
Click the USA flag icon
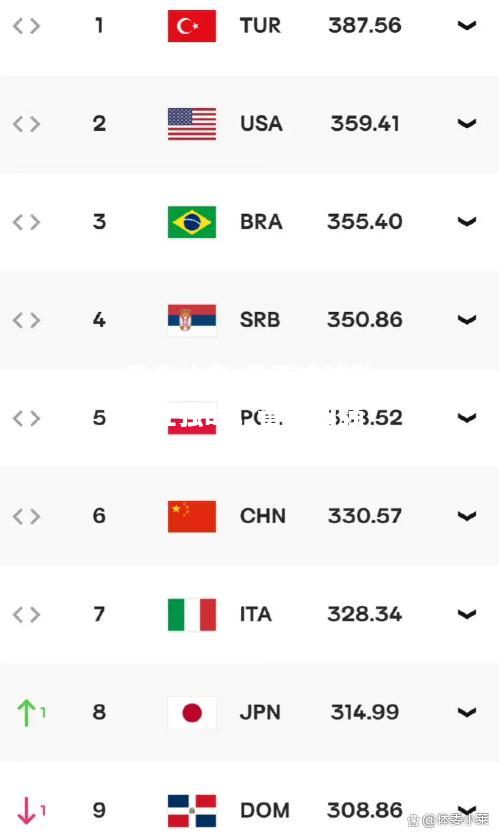click(192, 124)
